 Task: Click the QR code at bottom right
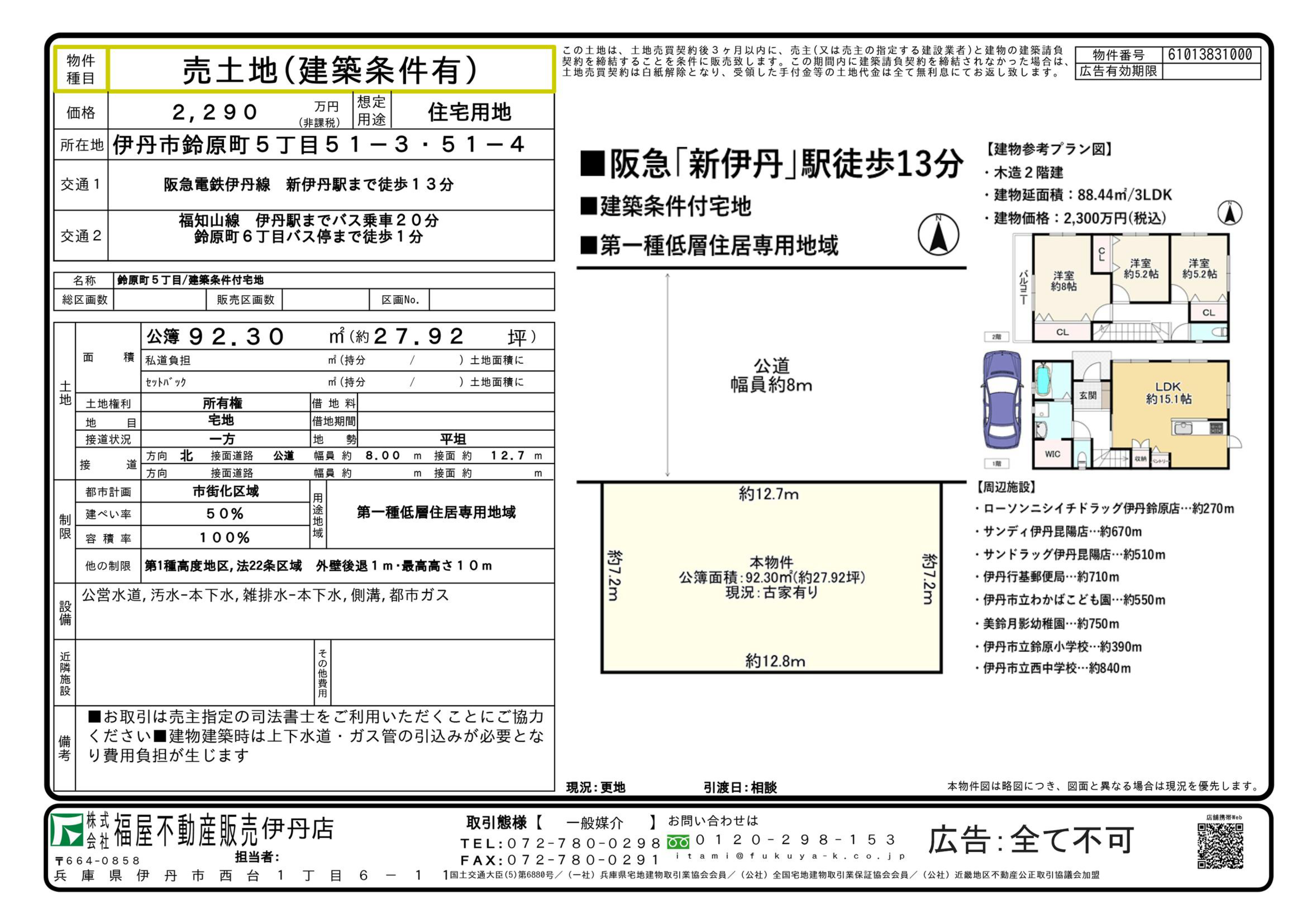coord(1221,846)
